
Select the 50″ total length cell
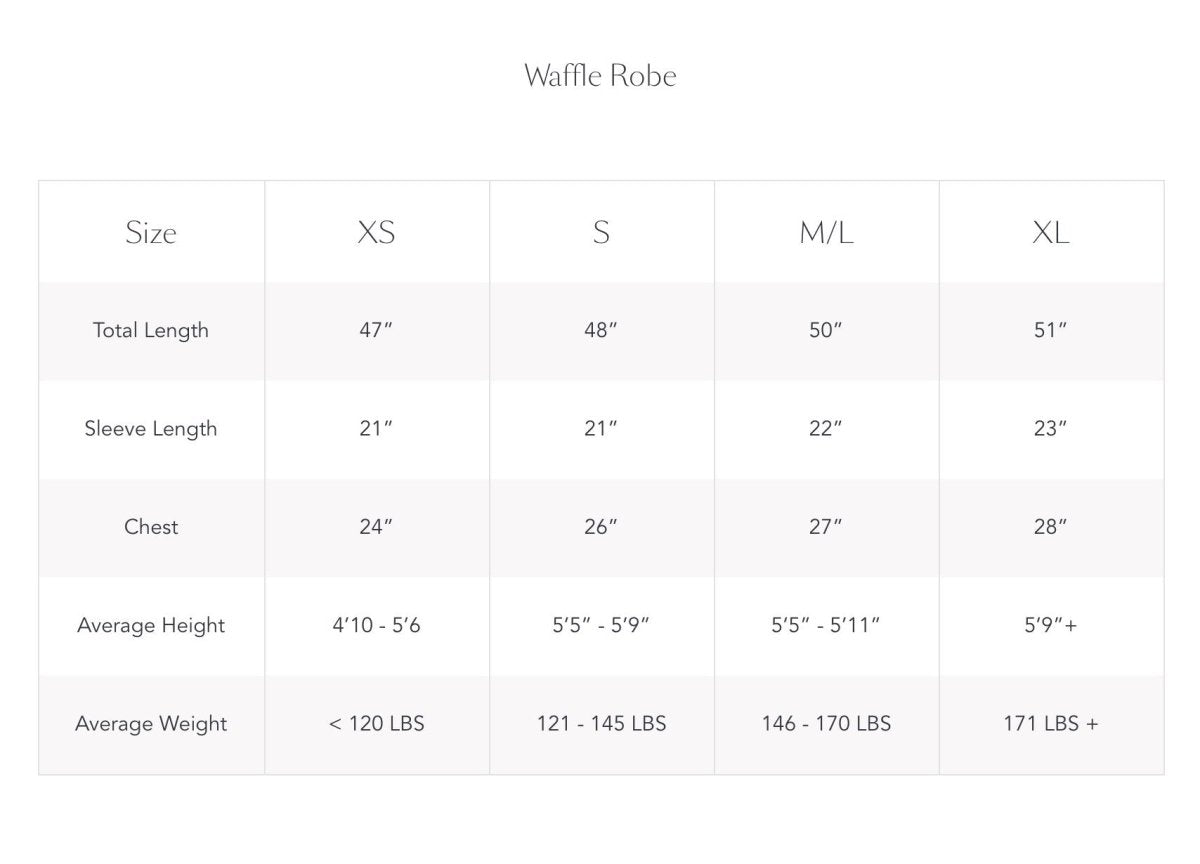(x=826, y=330)
